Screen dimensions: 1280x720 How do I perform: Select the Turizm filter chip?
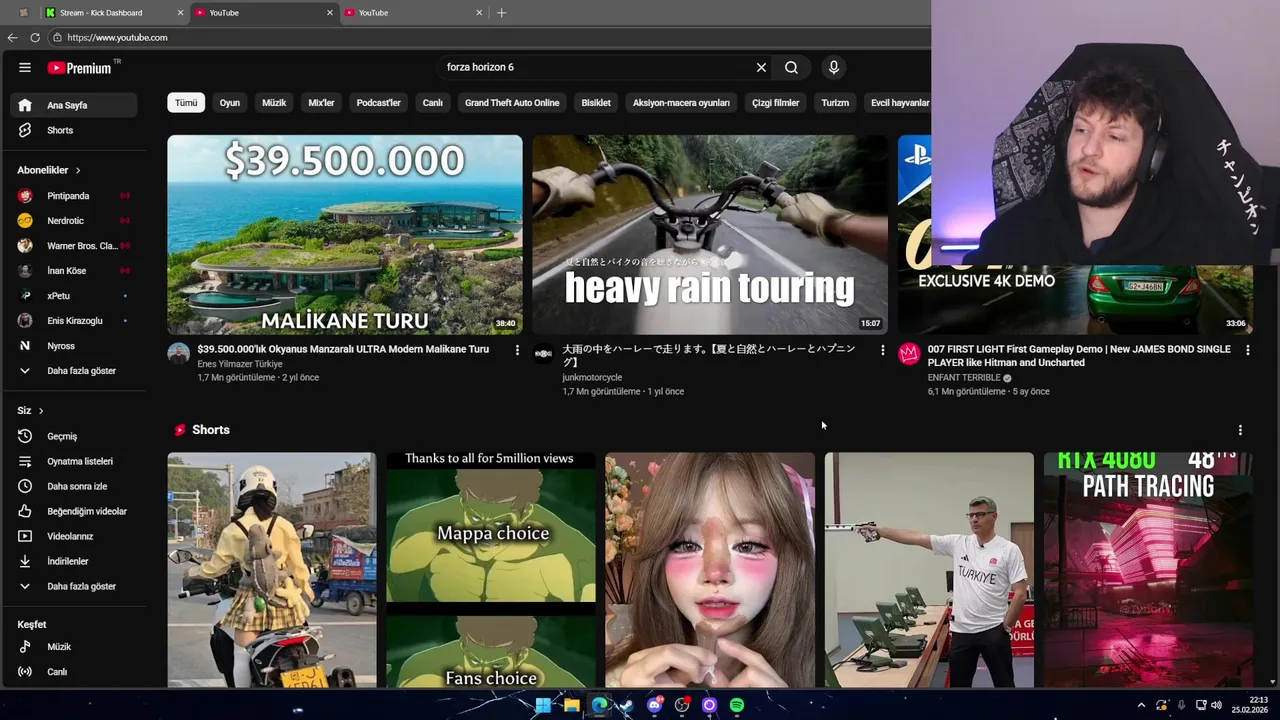835,103
